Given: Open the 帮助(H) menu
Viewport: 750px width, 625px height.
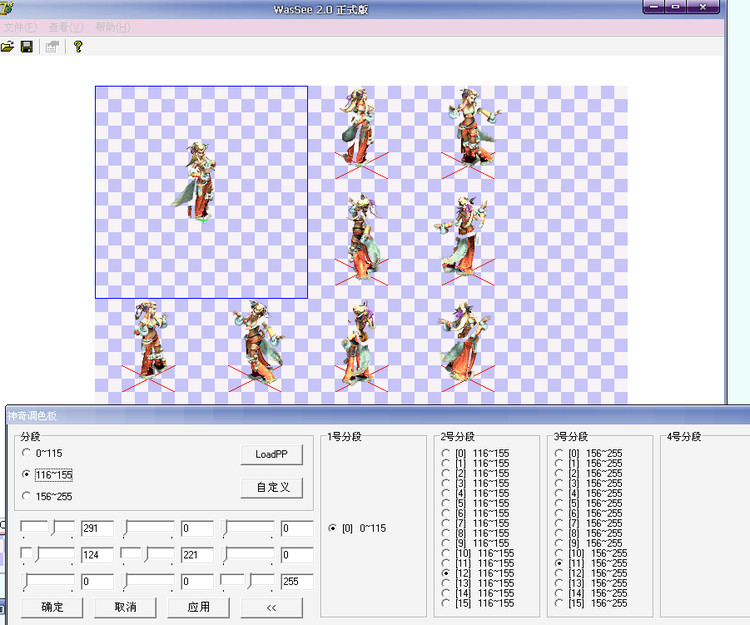Looking at the screenshot, I should point(112,27).
